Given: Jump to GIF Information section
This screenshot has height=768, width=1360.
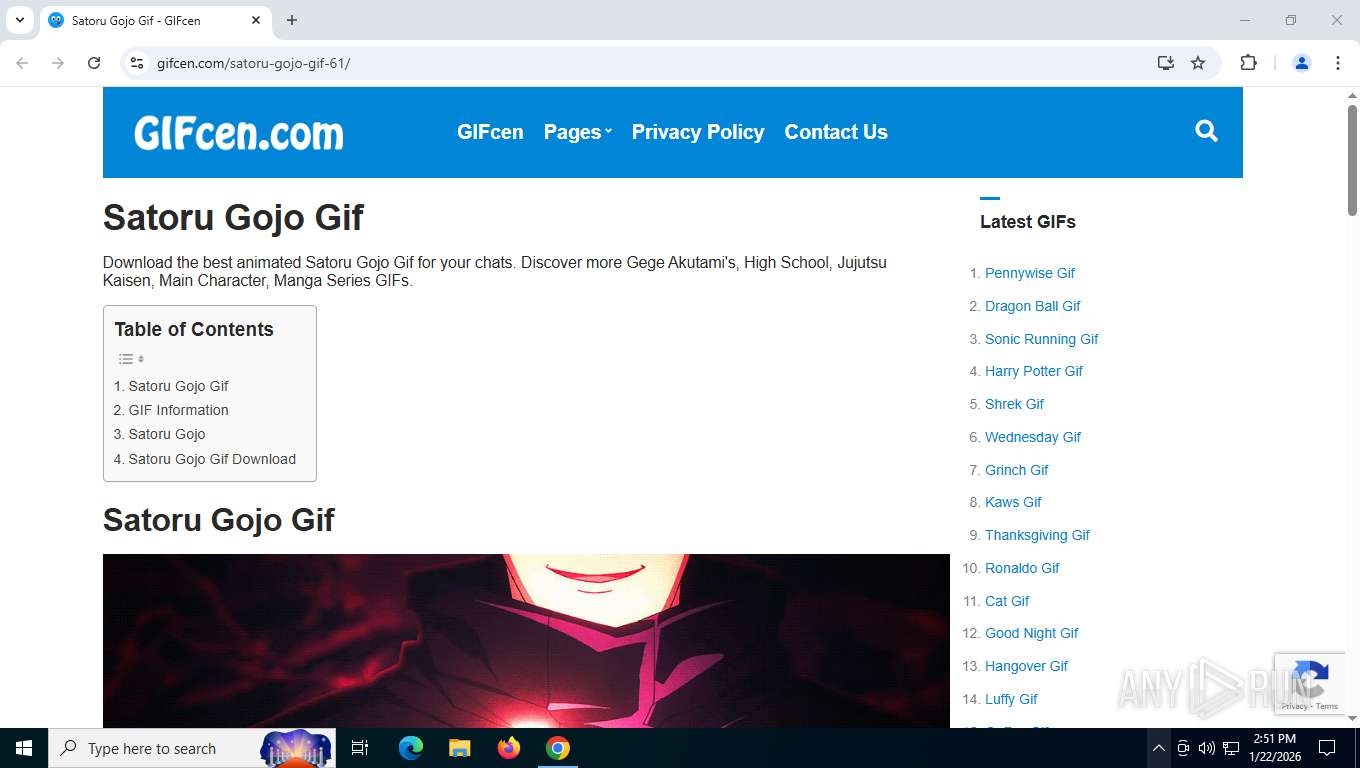Looking at the screenshot, I should coord(171,410).
